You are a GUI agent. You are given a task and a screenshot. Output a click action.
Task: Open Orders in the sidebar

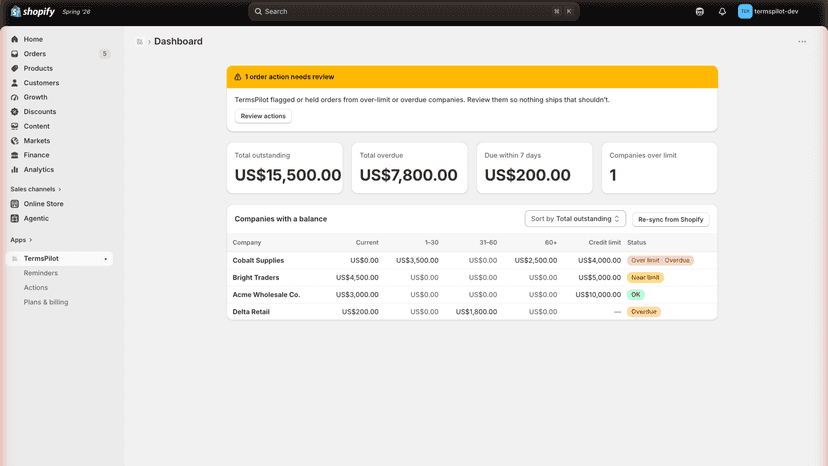[x=34, y=53]
